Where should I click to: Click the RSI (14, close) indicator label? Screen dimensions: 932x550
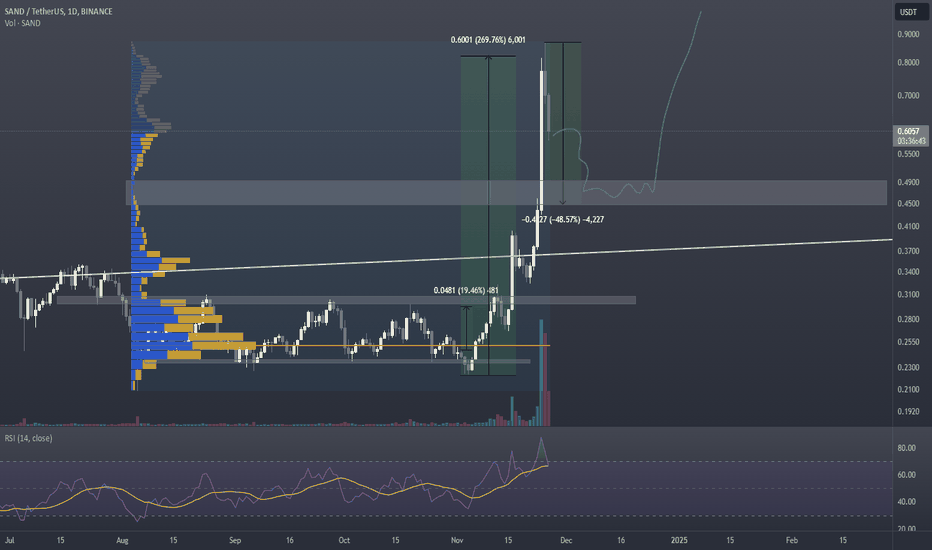29,438
